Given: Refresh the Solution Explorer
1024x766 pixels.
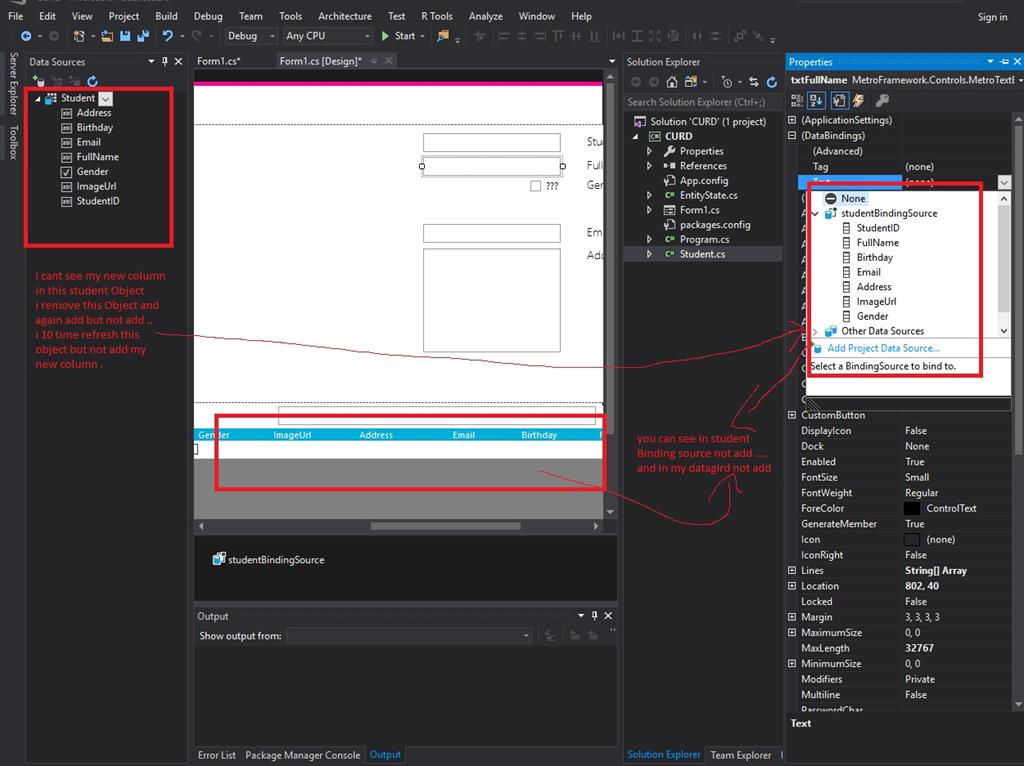Looking at the screenshot, I should pos(772,82).
